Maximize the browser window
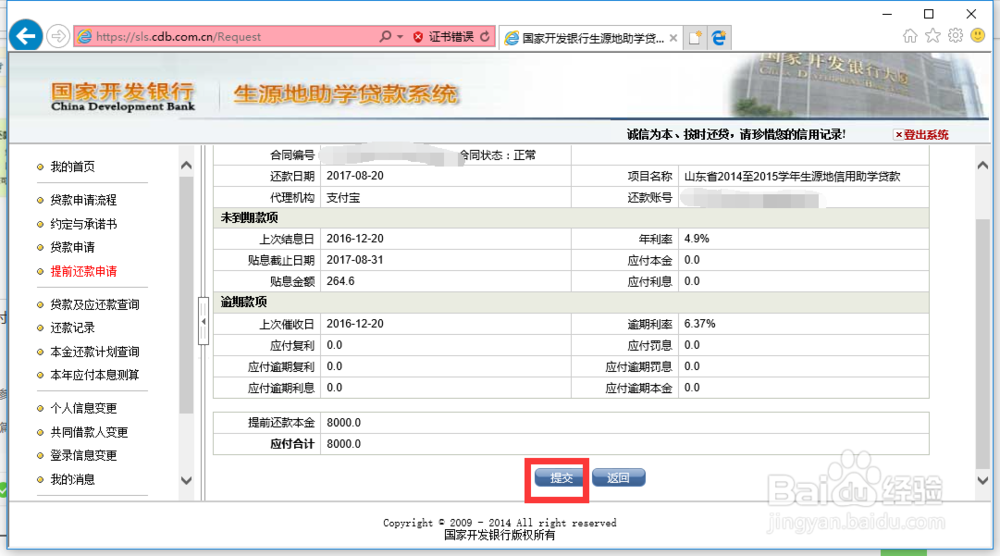This screenshot has width=1000, height=556. tap(929, 14)
